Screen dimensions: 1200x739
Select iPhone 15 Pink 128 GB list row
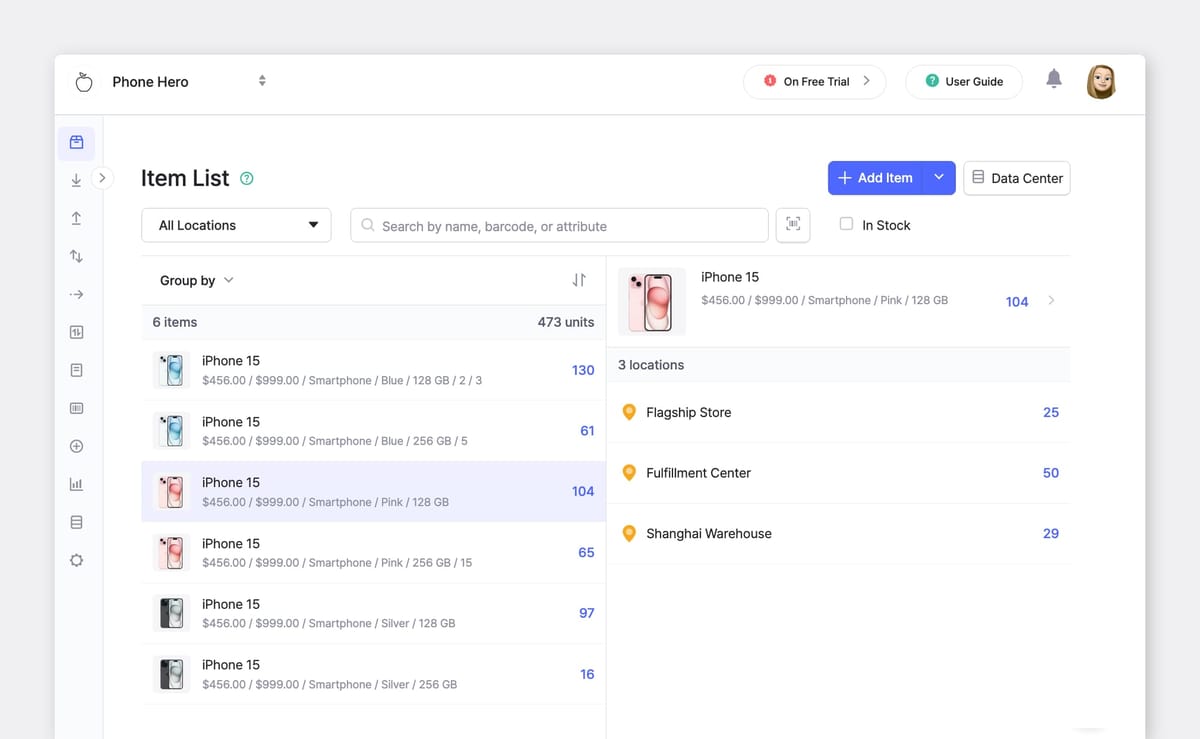coord(373,491)
